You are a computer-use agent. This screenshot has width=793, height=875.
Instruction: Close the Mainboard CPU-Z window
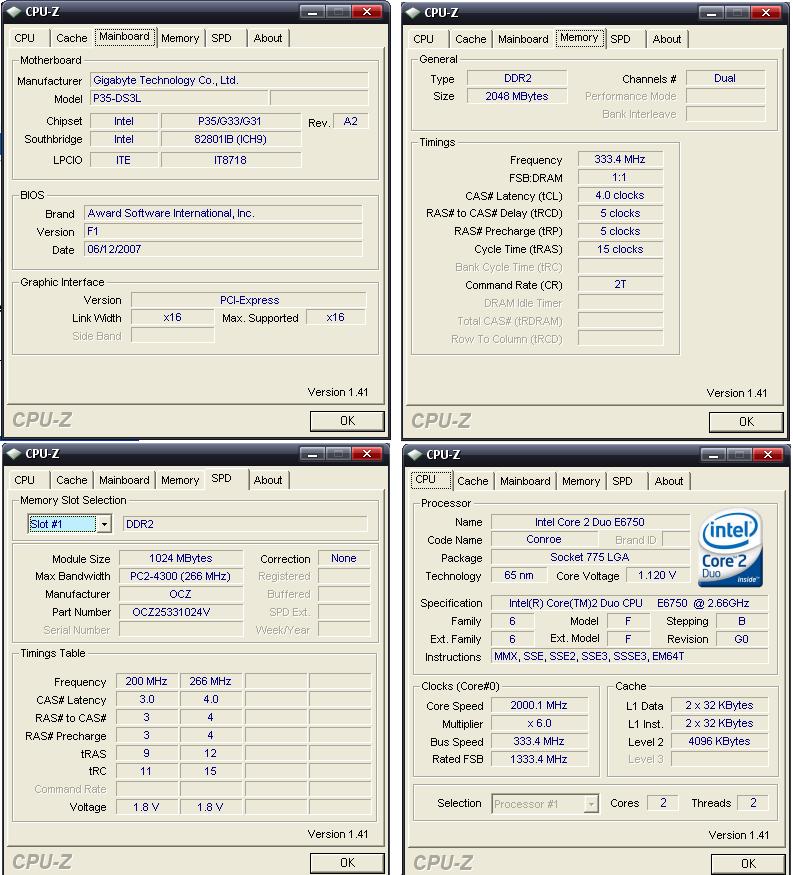[367, 12]
